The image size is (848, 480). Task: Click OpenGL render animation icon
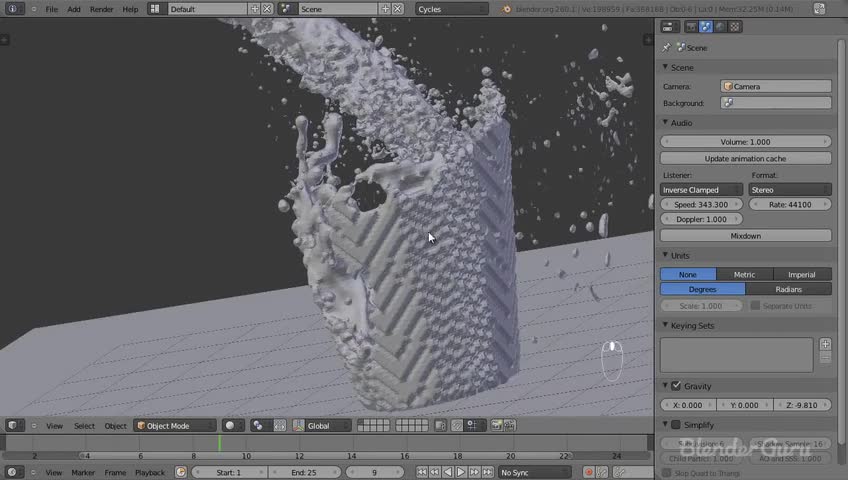[x=509, y=425]
